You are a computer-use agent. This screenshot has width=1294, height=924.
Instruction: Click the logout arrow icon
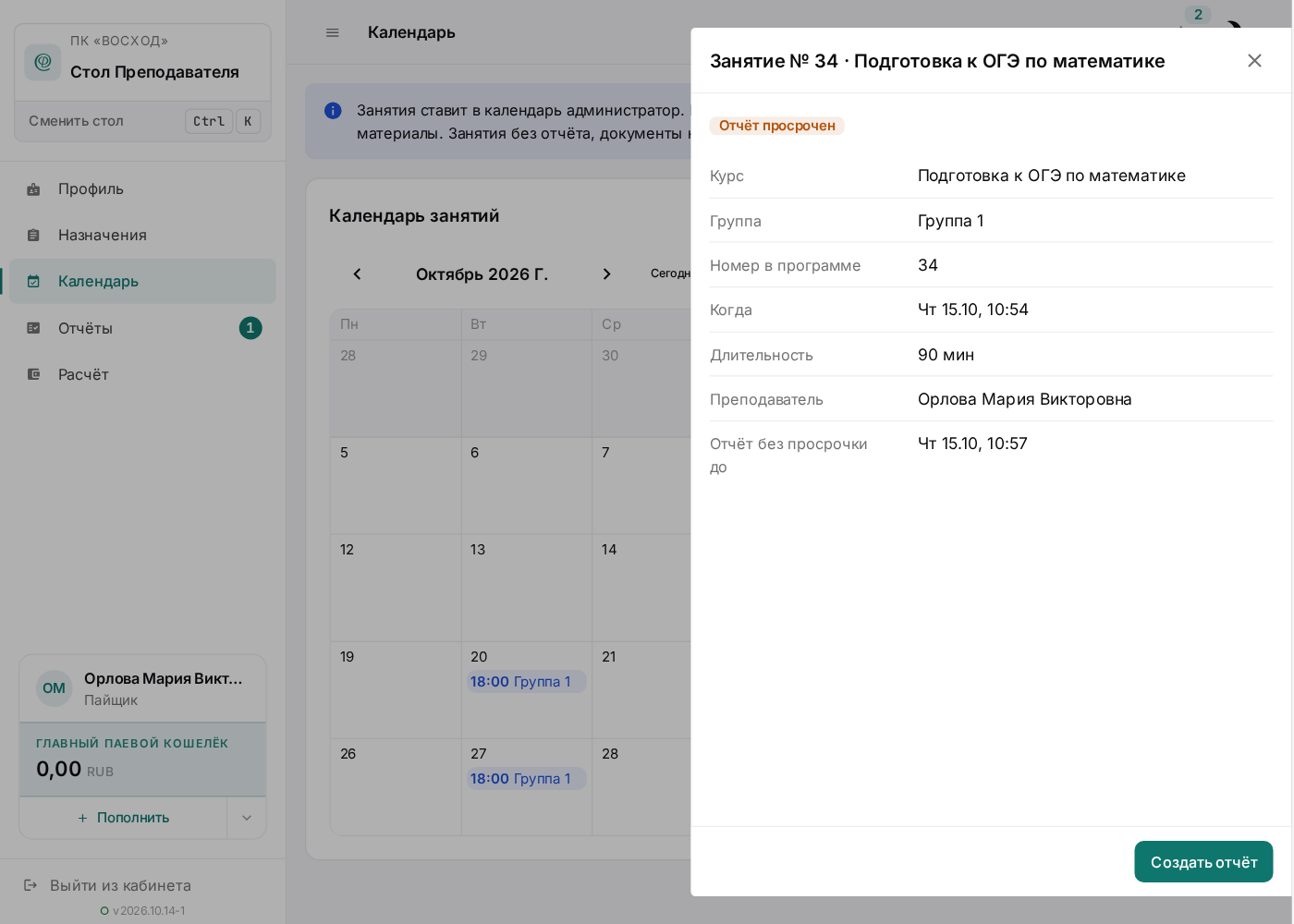31,885
